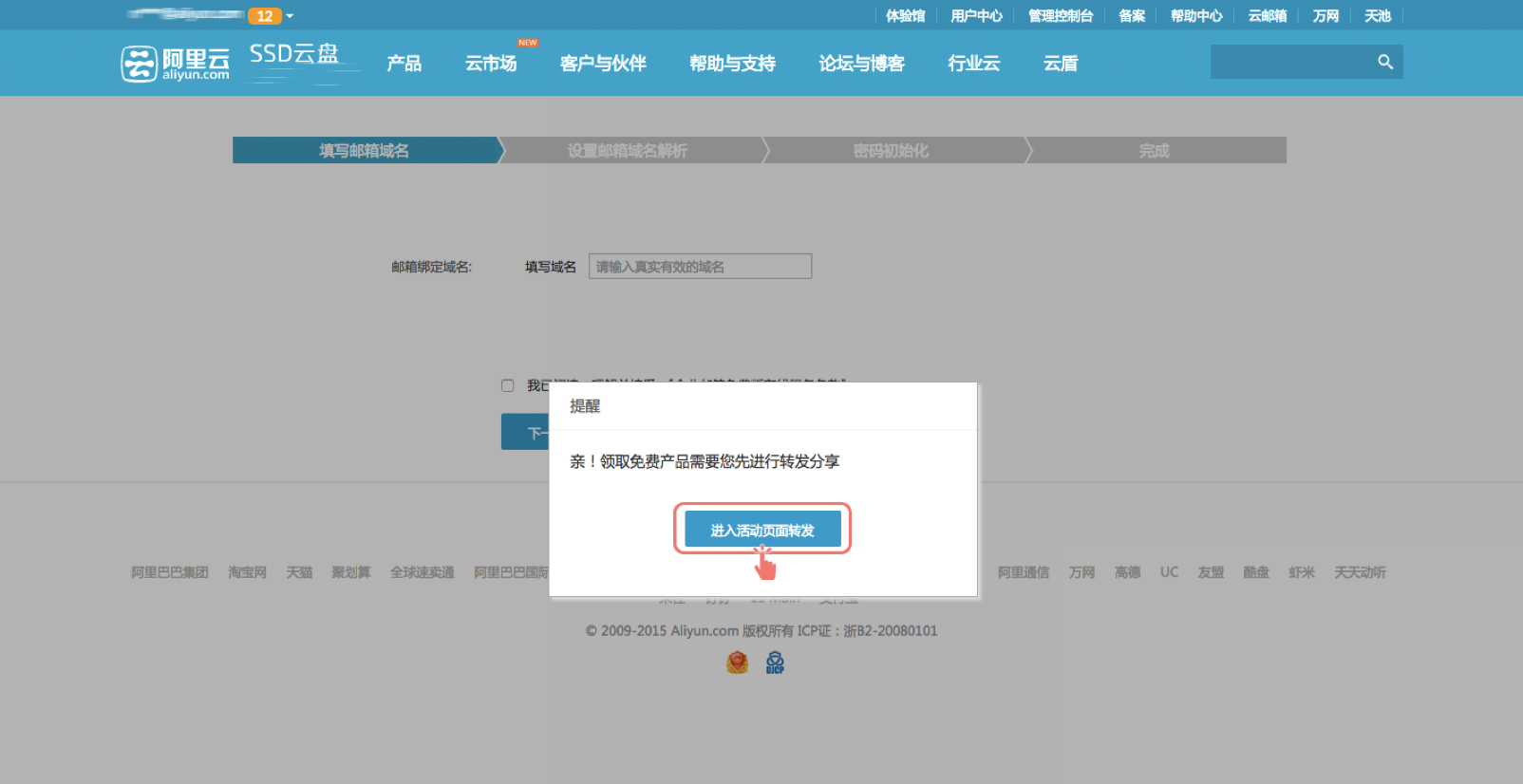This screenshot has width=1523, height=784.
Task: Click the 填写邮箱域名 step tab
Action: tap(365, 151)
